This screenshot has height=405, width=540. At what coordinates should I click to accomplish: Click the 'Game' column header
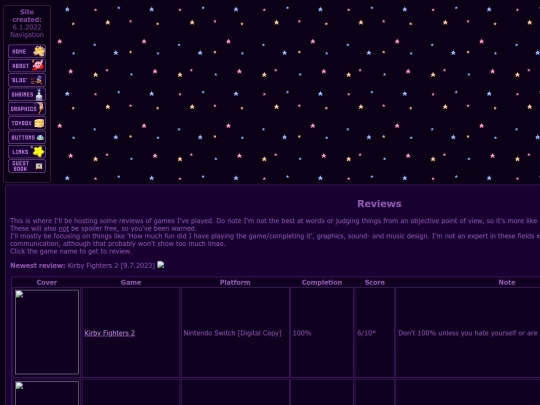[131, 282]
